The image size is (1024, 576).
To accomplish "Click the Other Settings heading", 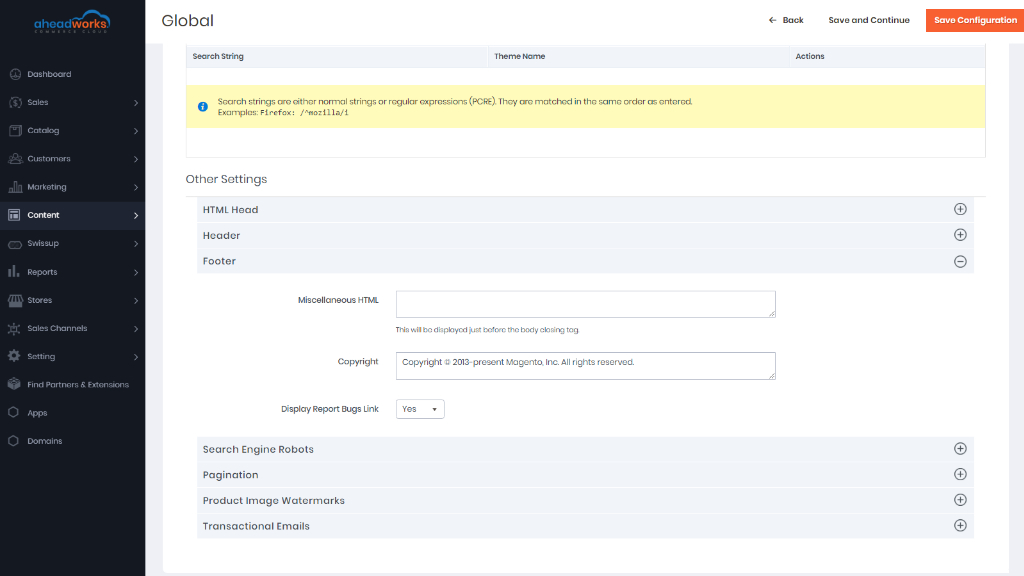I will point(226,179).
